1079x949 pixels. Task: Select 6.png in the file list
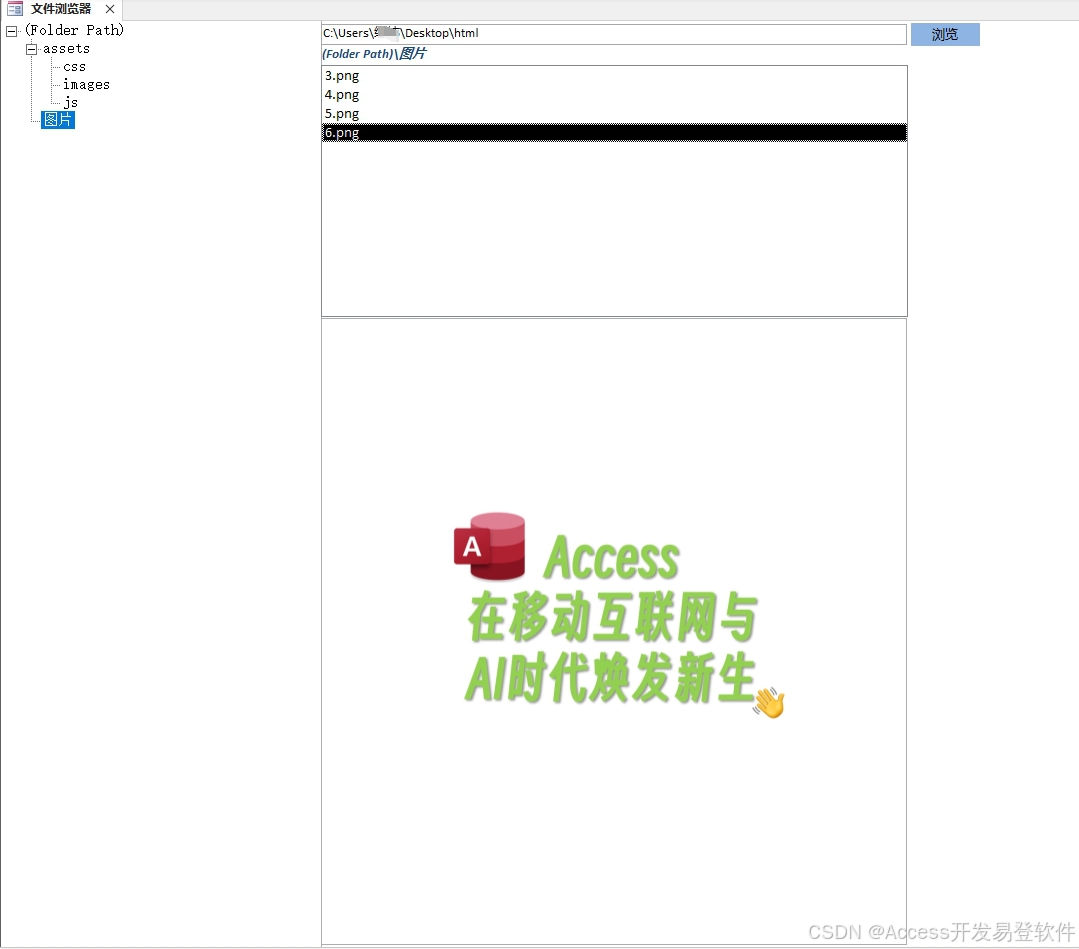coord(614,132)
